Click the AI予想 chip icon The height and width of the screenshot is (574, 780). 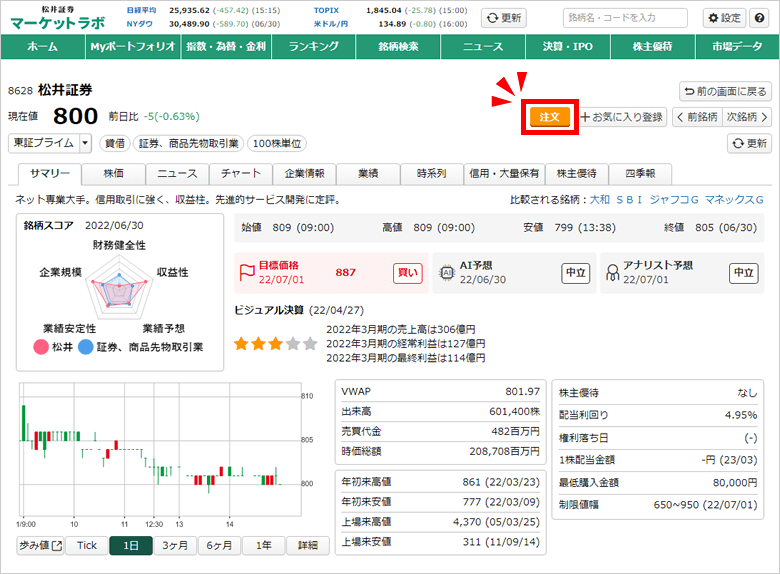click(447, 273)
